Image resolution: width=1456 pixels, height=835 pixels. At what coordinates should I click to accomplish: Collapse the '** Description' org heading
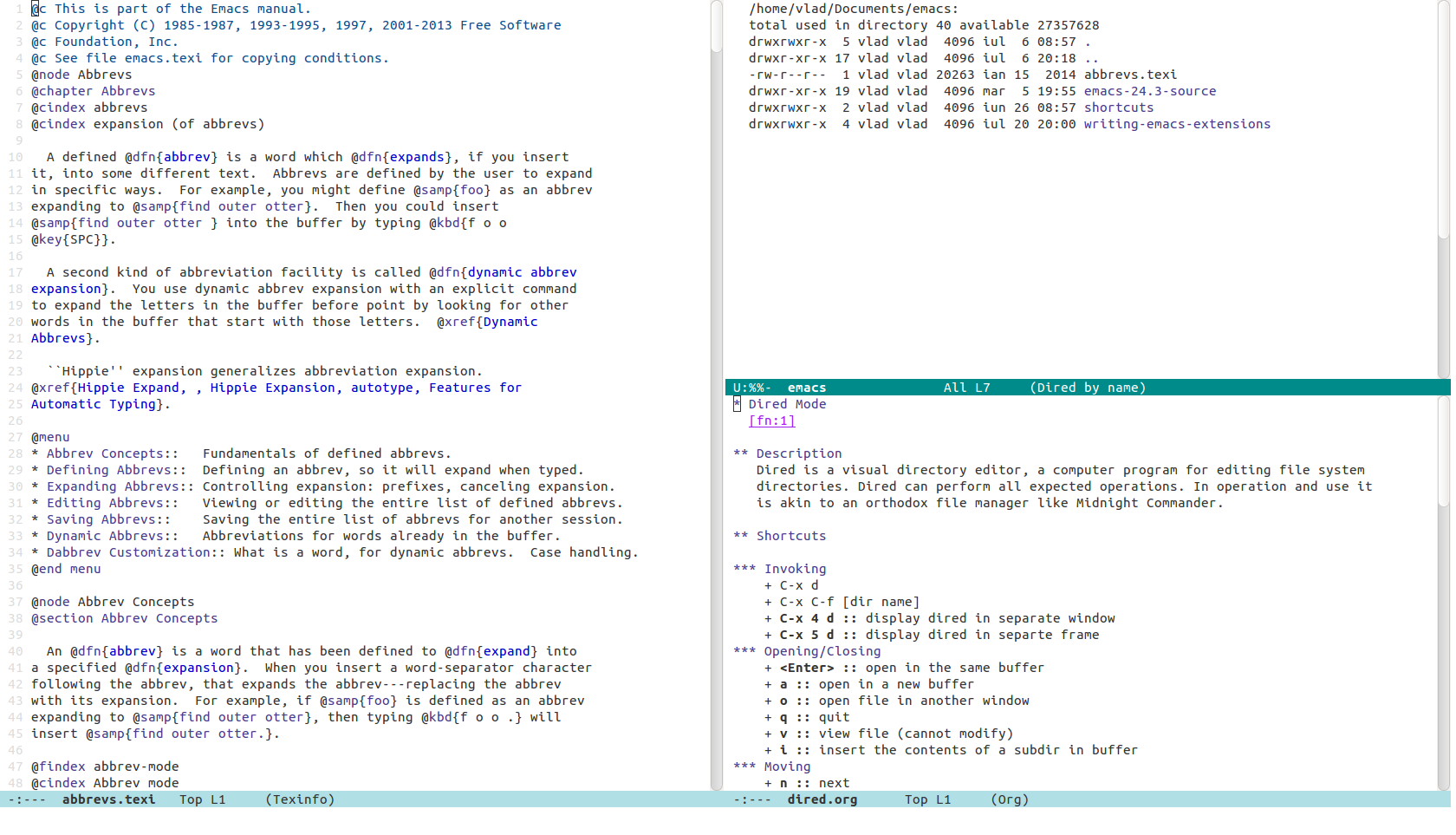(787, 453)
